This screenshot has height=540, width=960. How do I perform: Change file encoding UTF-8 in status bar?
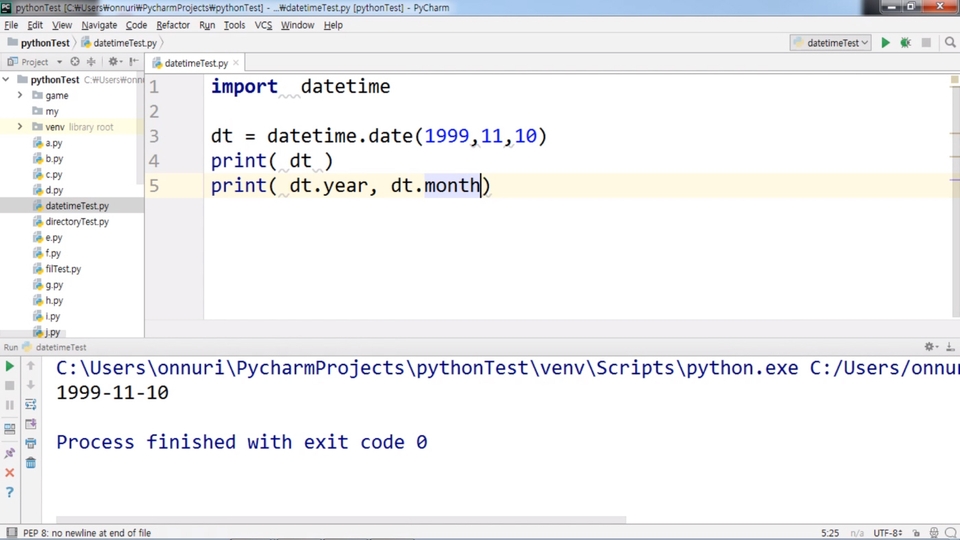point(887,533)
